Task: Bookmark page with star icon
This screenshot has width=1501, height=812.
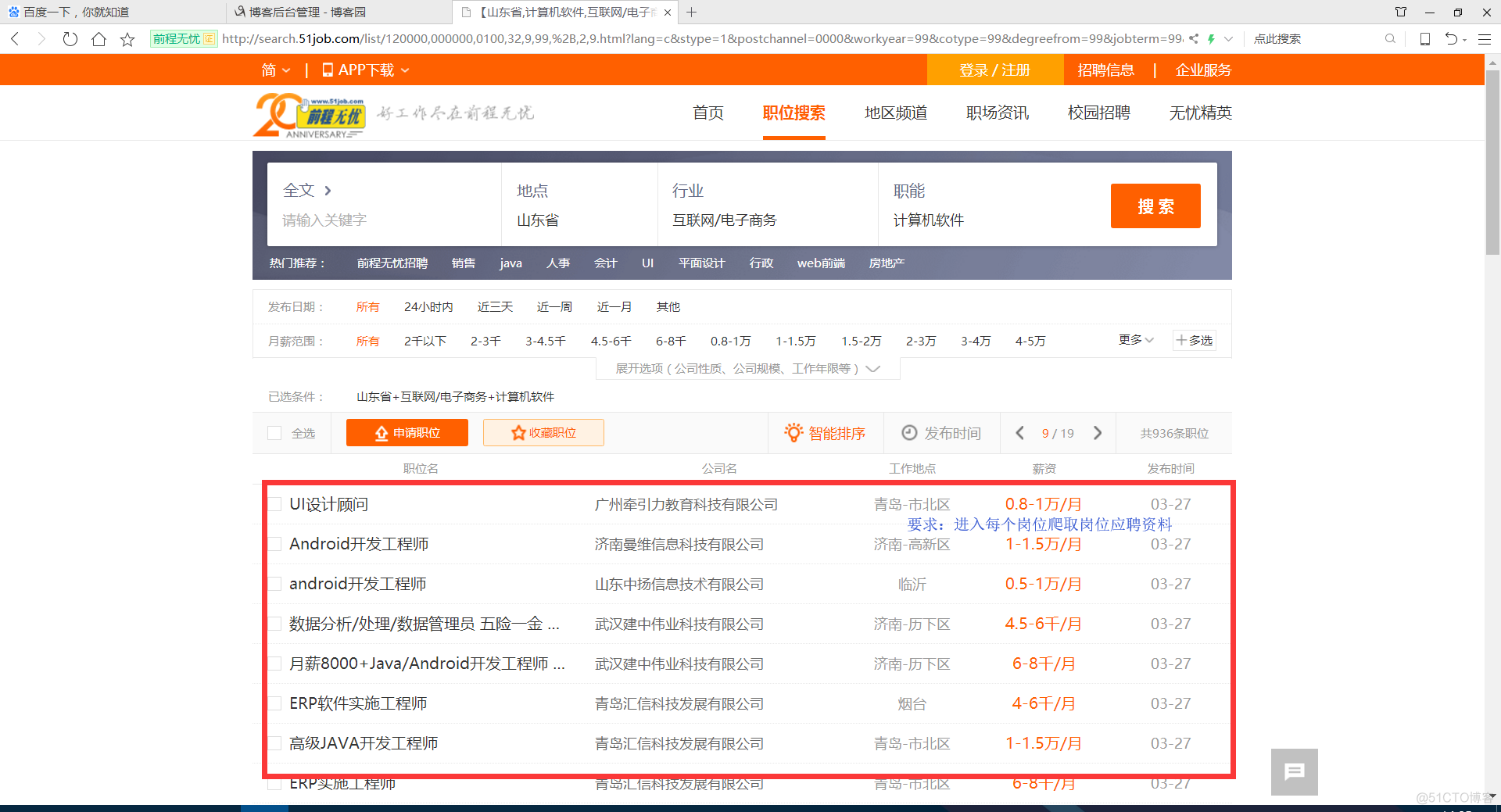Action: (127, 39)
